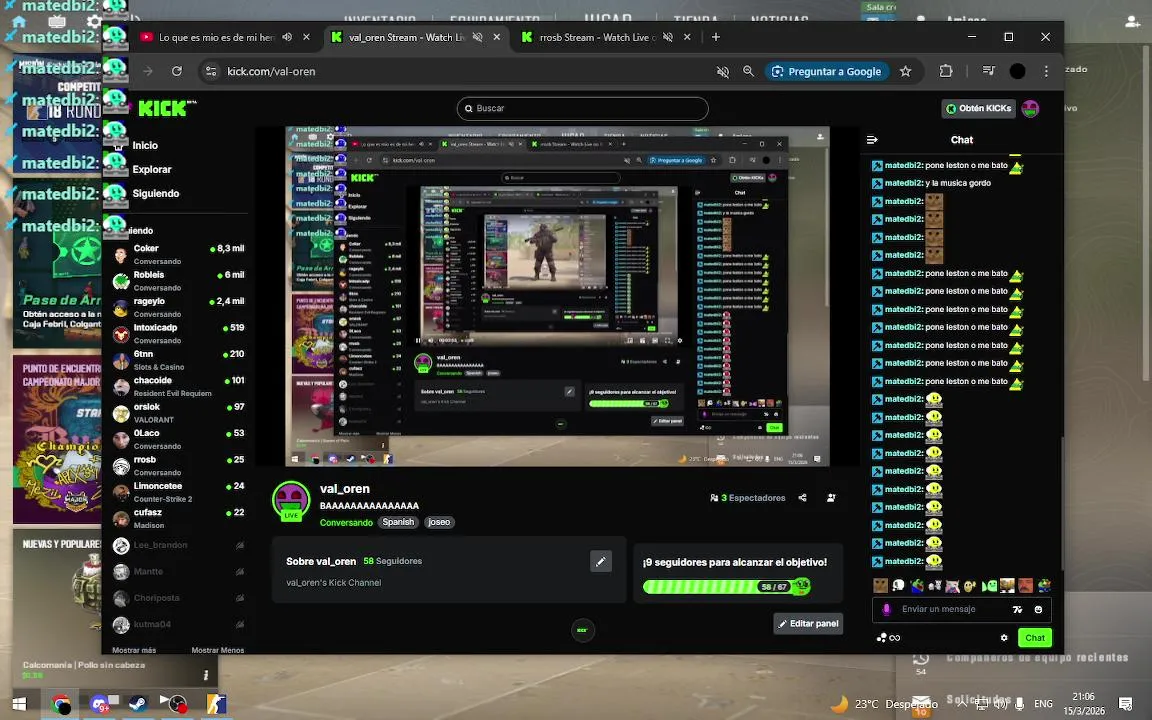
Task: Open the Chrome profile avatar
Action: pyautogui.click(x=1018, y=71)
